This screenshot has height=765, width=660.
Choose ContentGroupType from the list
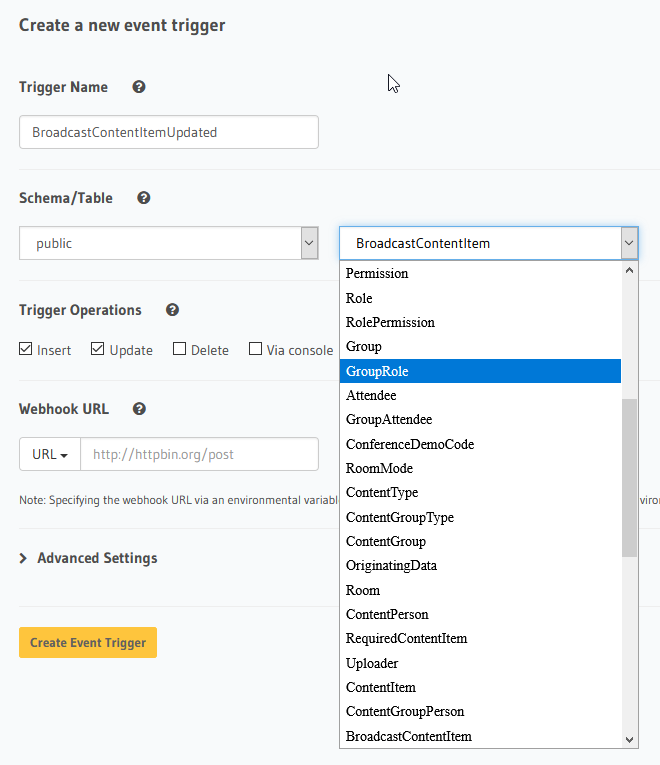pos(480,517)
